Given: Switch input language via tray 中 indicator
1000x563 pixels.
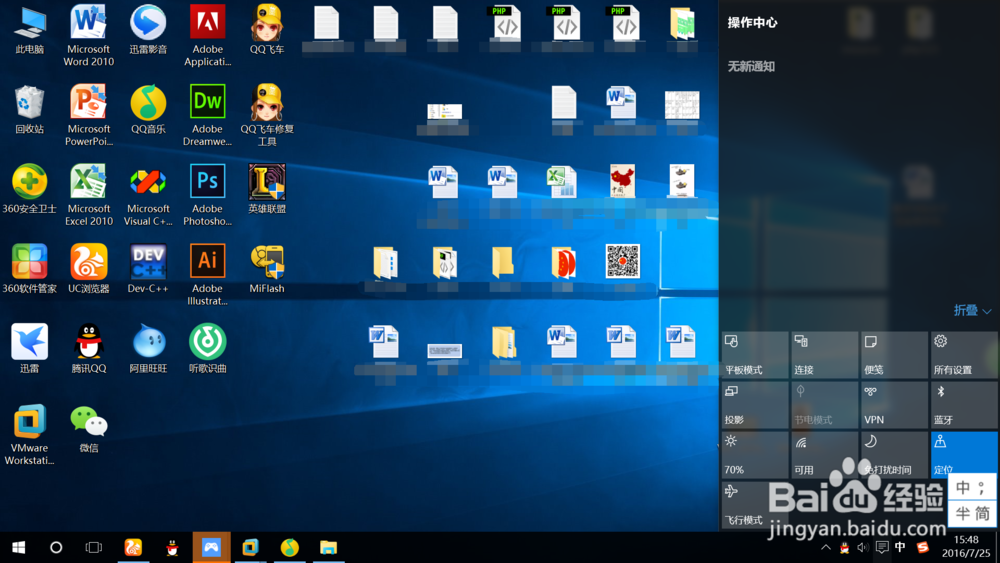Looking at the screenshot, I should tap(900, 547).
